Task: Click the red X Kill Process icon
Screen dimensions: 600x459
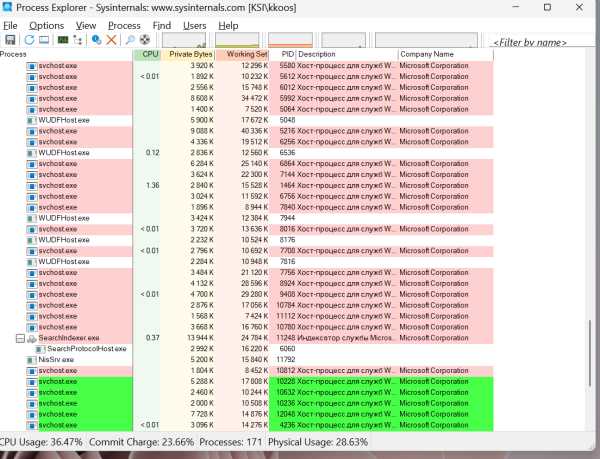Action: click(x=111, y=40)
